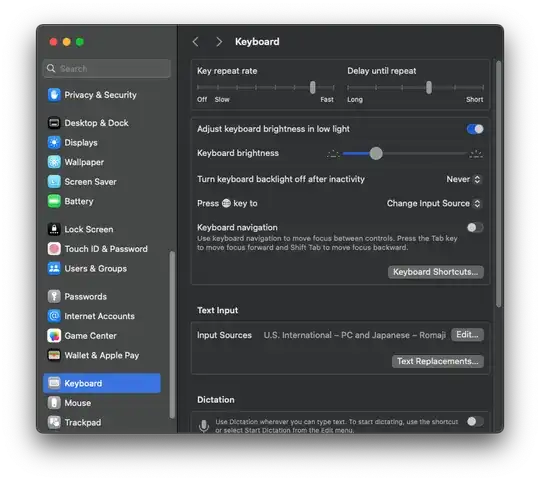Viewport: 540px width, 481px height.
Task: Open Text Replacements
Action: coord(438,362)
